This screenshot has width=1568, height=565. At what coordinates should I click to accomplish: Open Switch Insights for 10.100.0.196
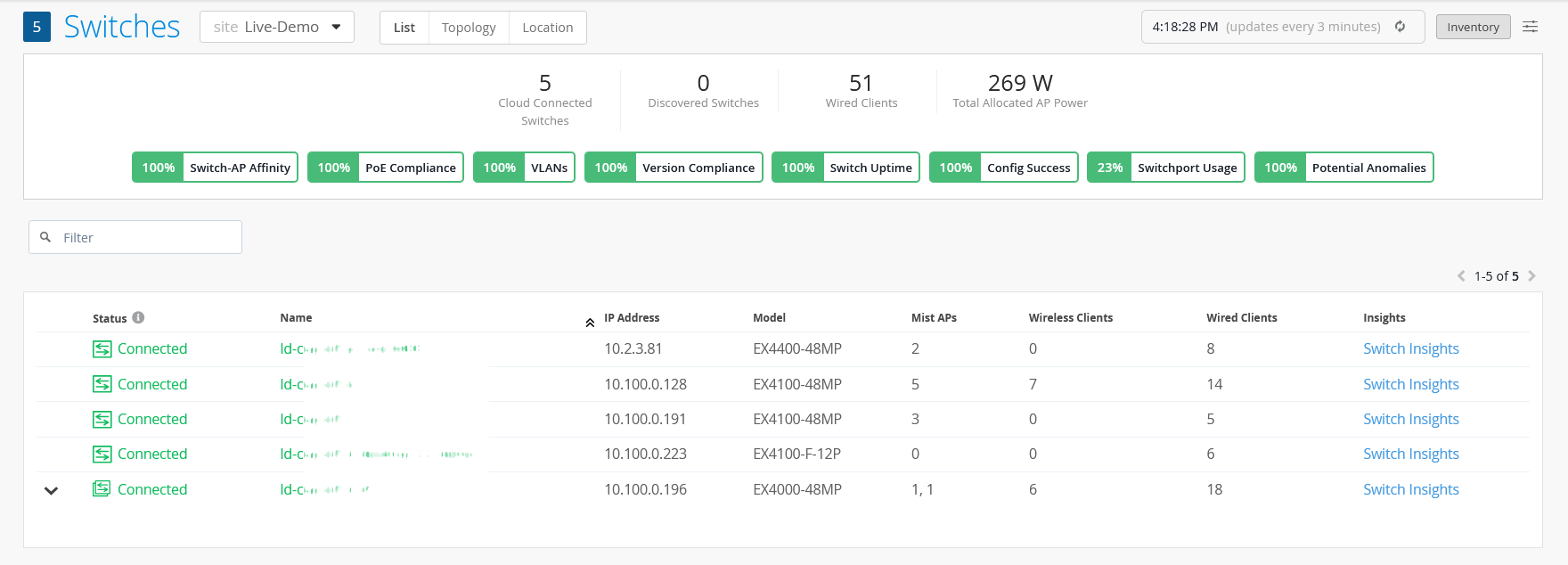[1411, 489]
